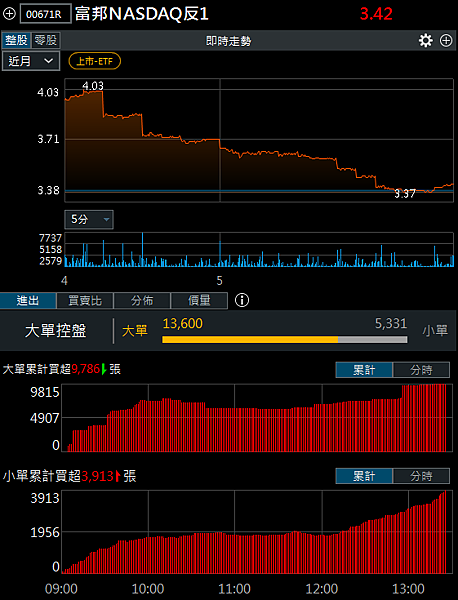The width and height of the screenshot is (458, 600).
Task: Click the 大單 volume value 13,600
Action: pos(183,324)
